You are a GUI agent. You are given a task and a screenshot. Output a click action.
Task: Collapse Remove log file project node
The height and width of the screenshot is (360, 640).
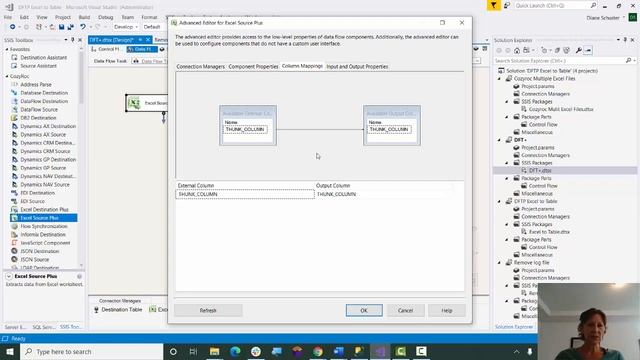coord(500,262)
